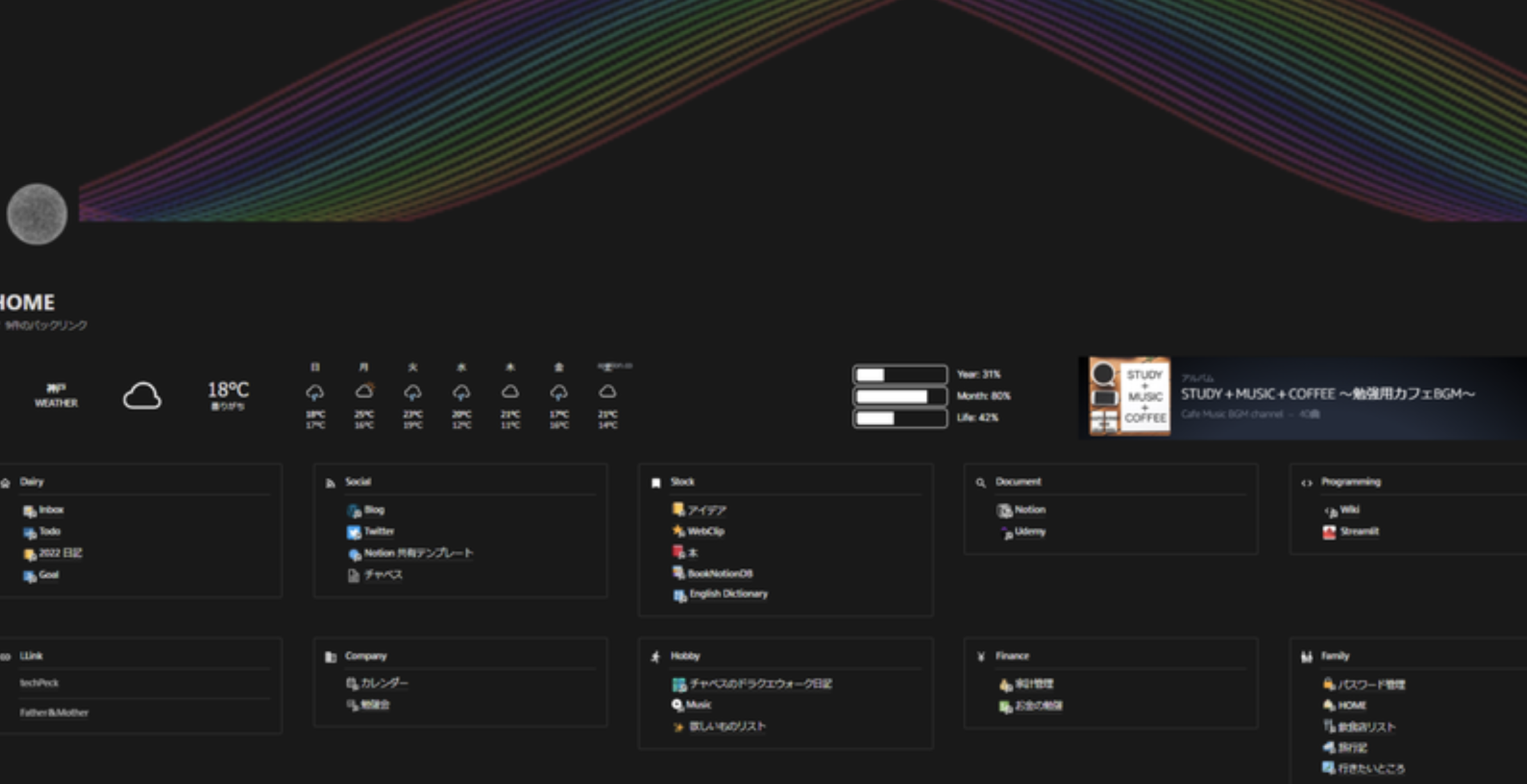Open the Todo page link
1527x784 pixels.
tap(50, 532)
